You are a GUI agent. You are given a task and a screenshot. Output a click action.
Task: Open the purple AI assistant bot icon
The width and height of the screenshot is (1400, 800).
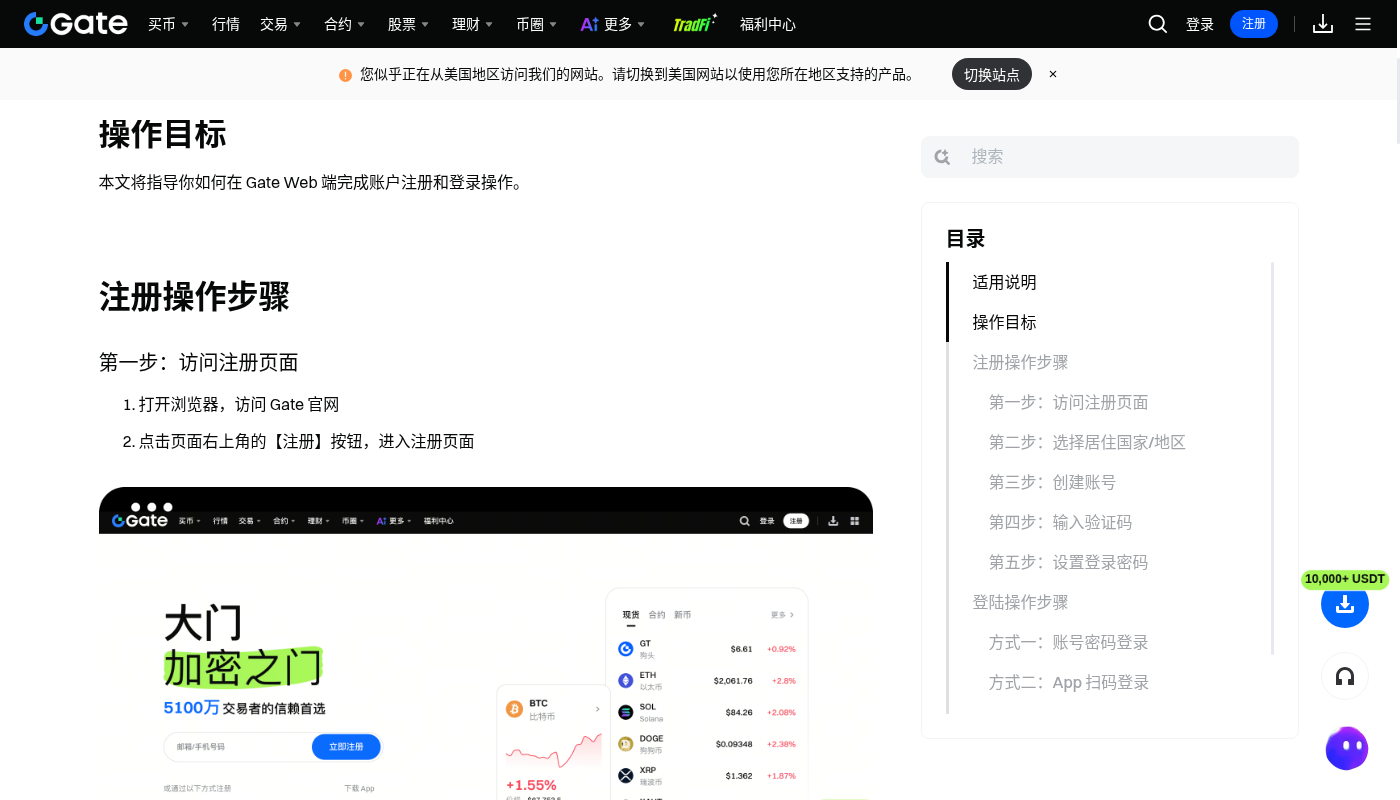1347,748
